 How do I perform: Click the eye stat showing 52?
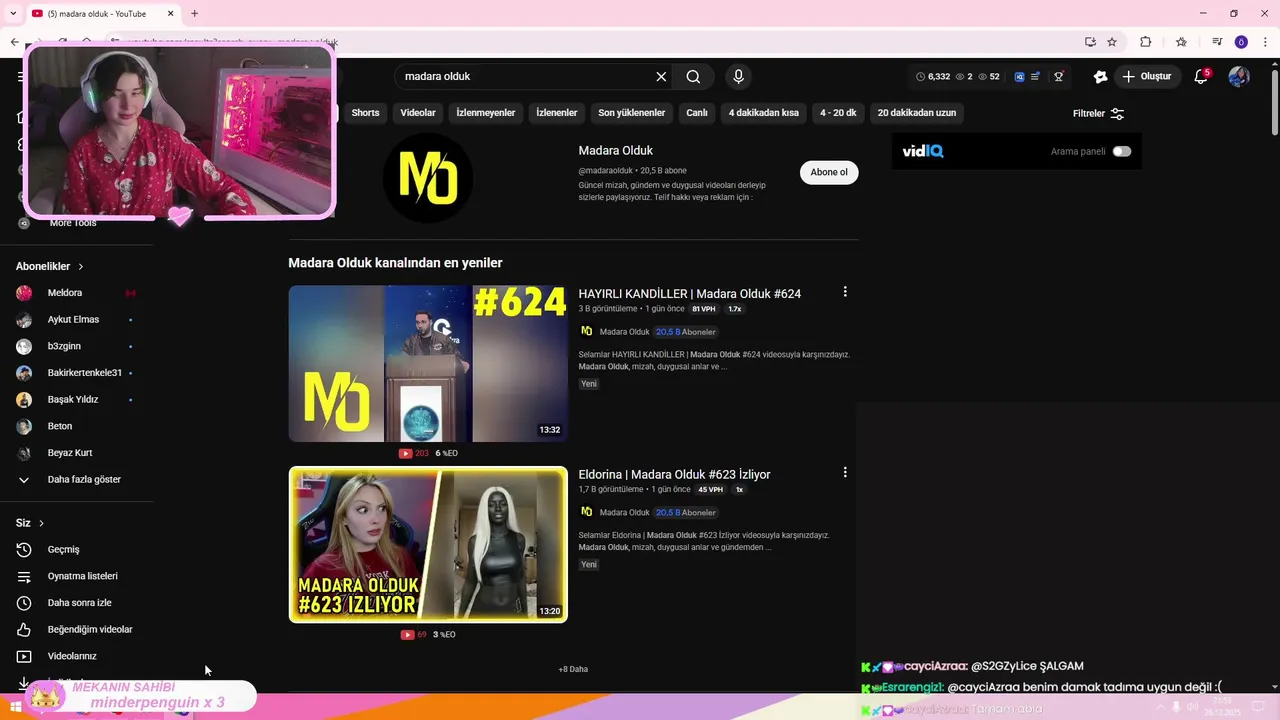[x=989, y=77]
